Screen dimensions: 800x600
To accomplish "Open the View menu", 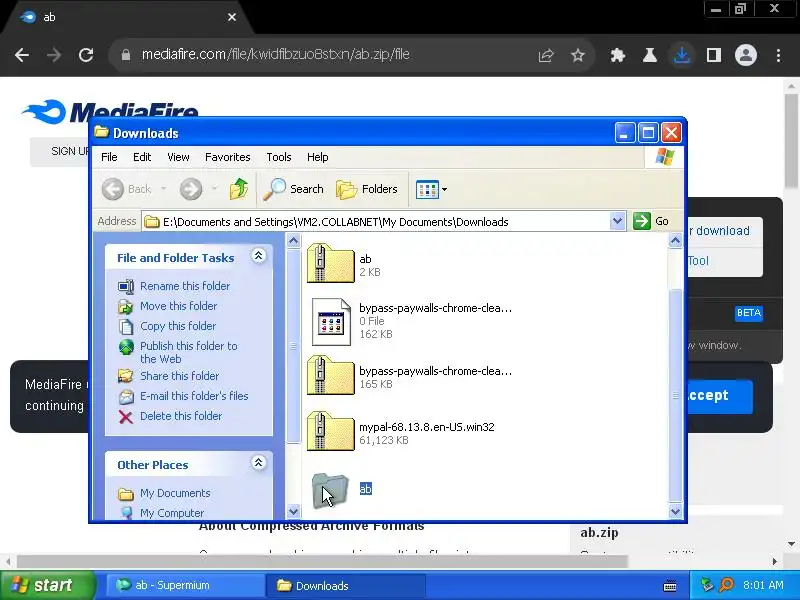I will point(178,157).
